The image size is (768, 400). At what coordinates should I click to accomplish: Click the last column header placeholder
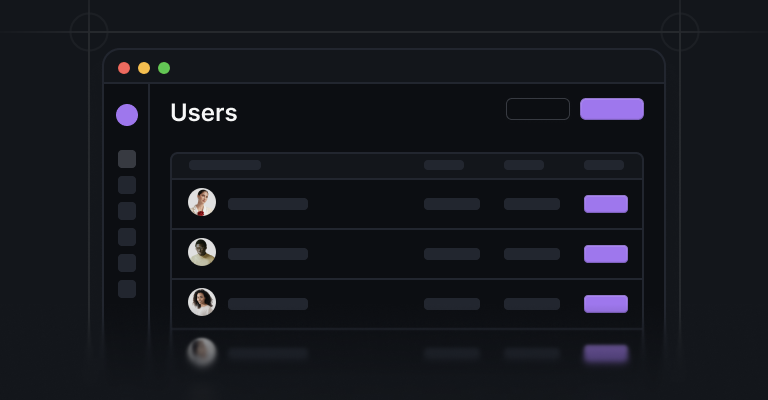point(604,165)
